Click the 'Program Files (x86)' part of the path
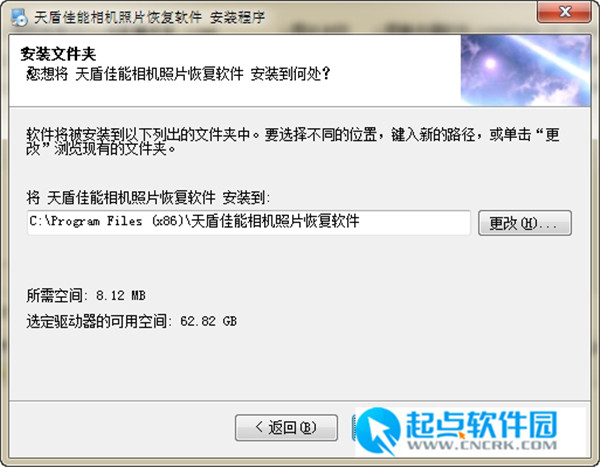The height and width of the screenshot is (467, 600). (x=117, y=221)
